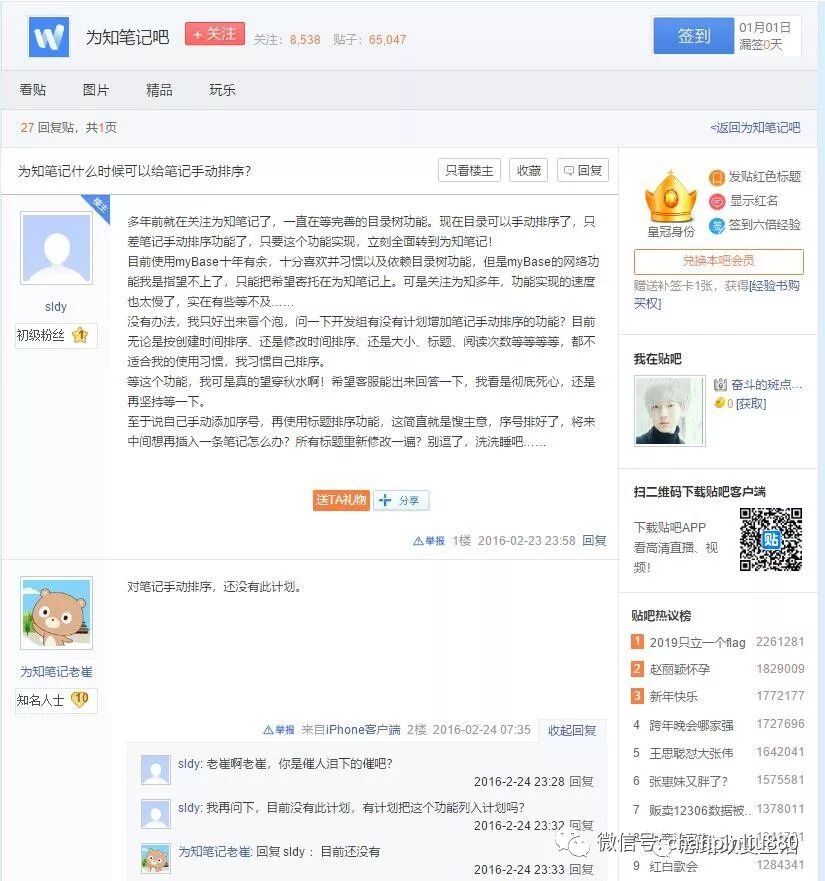The image size is (825, 881).
Task: Reply to comment dated 2016-2-24 23:33
Action: click(x=581, y=869)
